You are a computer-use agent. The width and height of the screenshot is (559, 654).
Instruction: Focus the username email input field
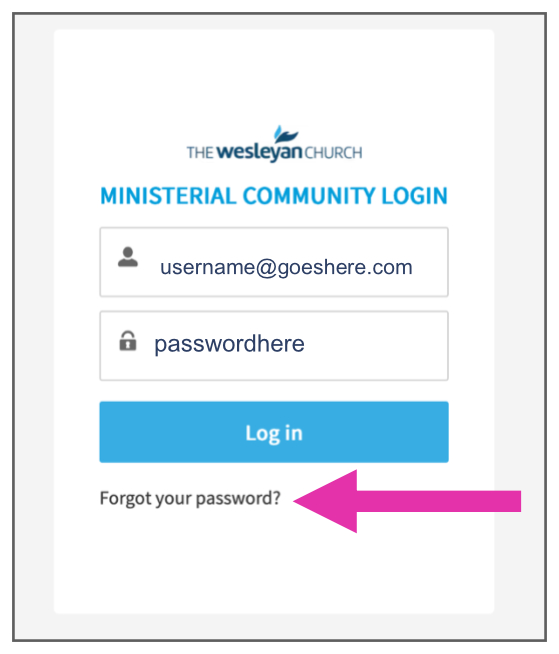(x=274, y=262)
